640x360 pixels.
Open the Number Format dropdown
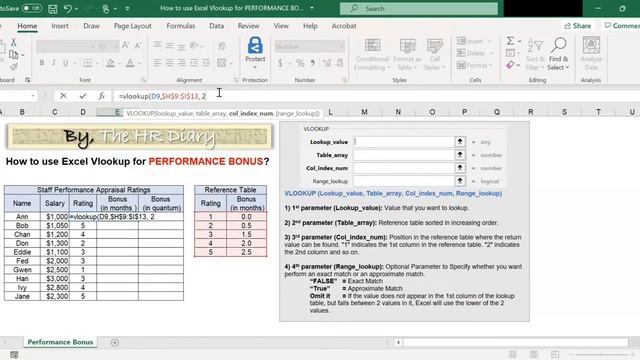341,47
